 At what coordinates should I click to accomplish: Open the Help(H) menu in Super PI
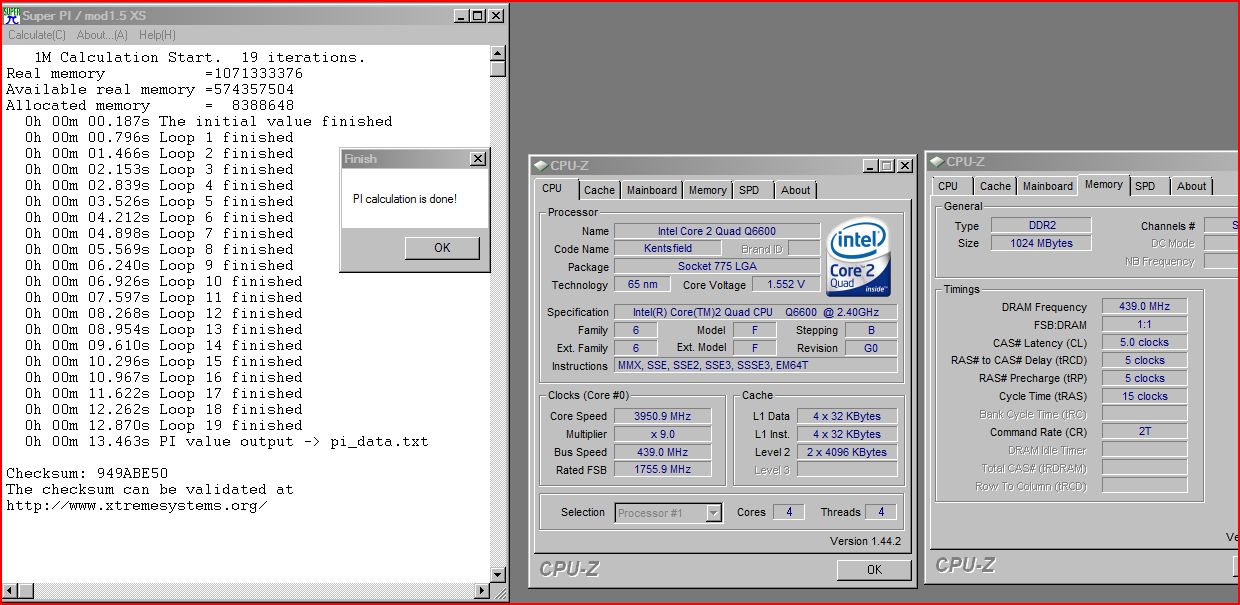[157, 35]
